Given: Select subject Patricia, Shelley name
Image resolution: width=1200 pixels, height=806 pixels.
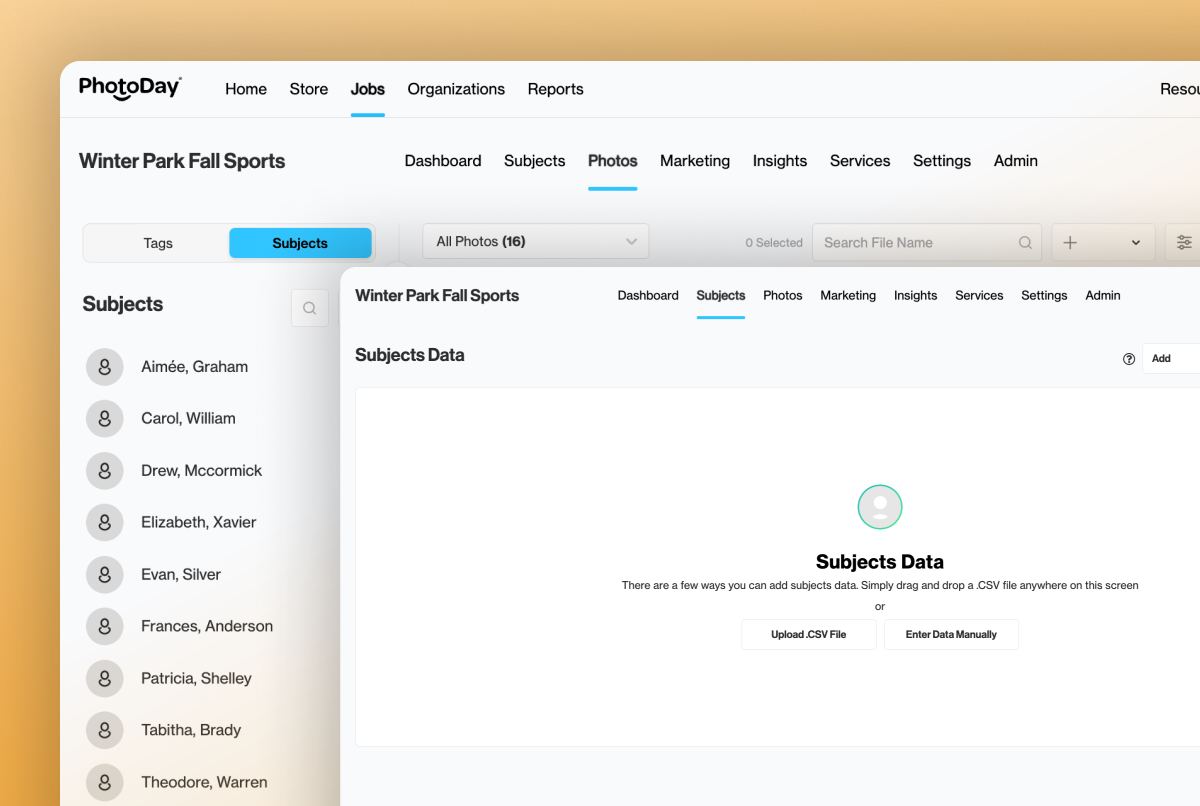Looking at the screenshot, I should tap(197, 679).
